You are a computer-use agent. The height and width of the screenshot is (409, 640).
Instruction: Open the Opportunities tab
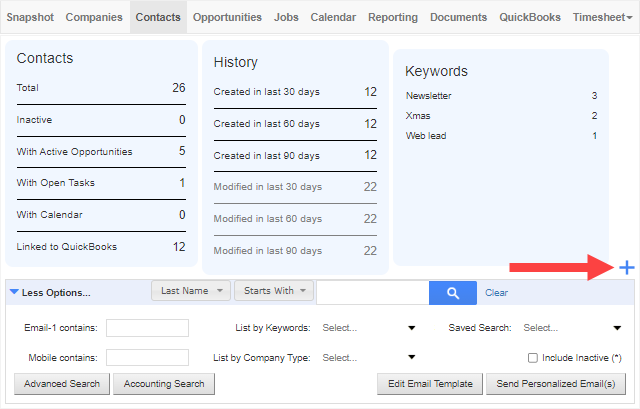[227, 17]
